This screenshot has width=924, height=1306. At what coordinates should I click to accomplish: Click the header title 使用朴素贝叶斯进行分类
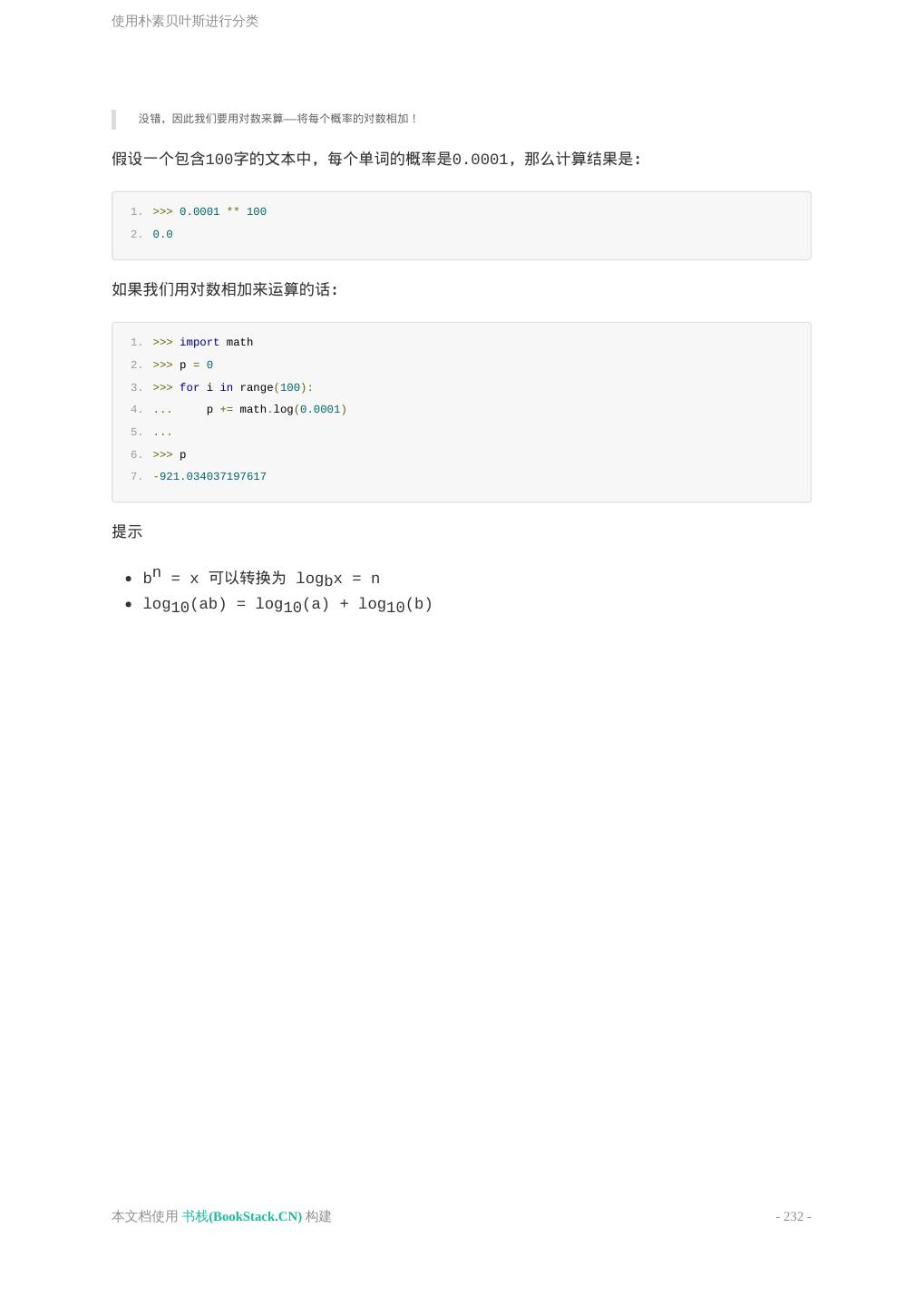(x=185, y=21)
